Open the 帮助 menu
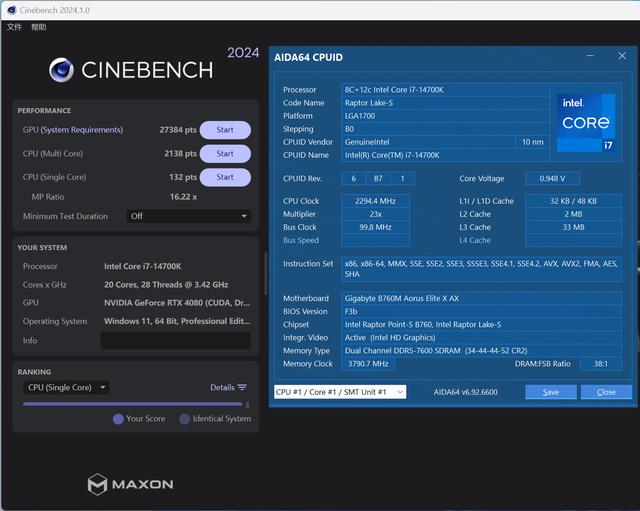The height and width of the screenshot is (511, 640). [x=39, y=27]
